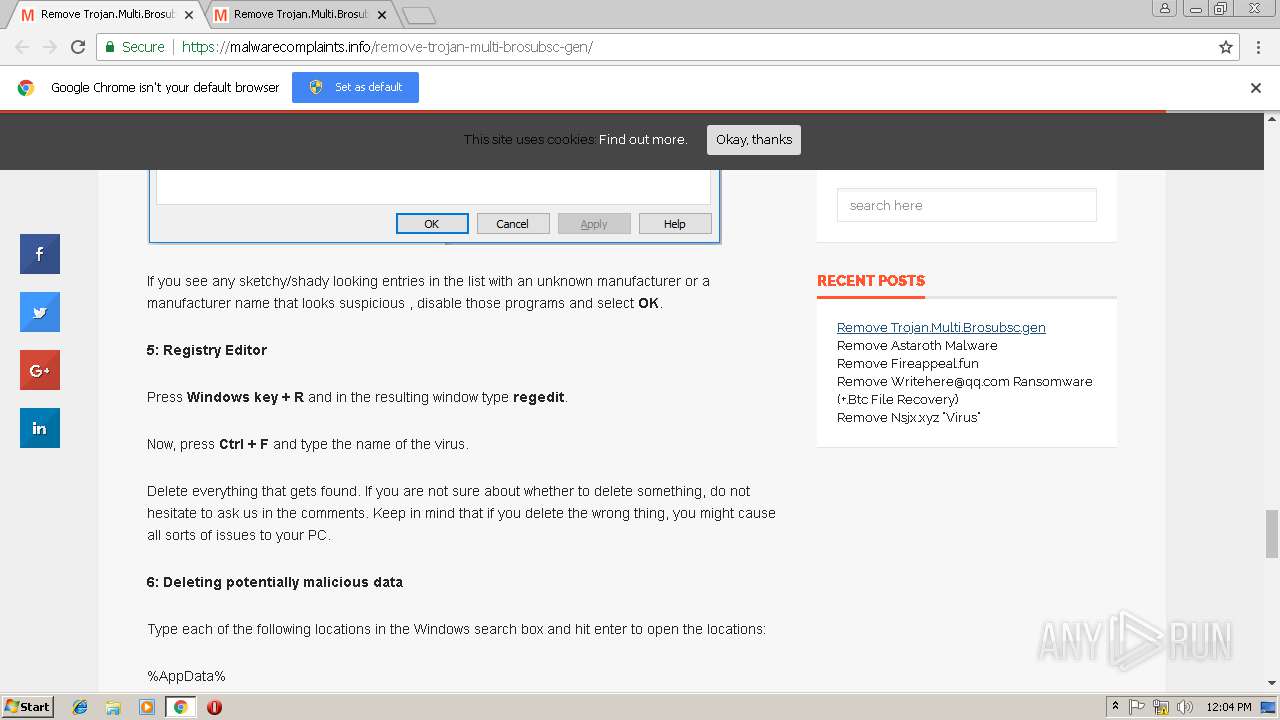This screenshot has height=720, width=1280.
Task: Show hidden tray icons arrow
Action: coord(1115,707)
